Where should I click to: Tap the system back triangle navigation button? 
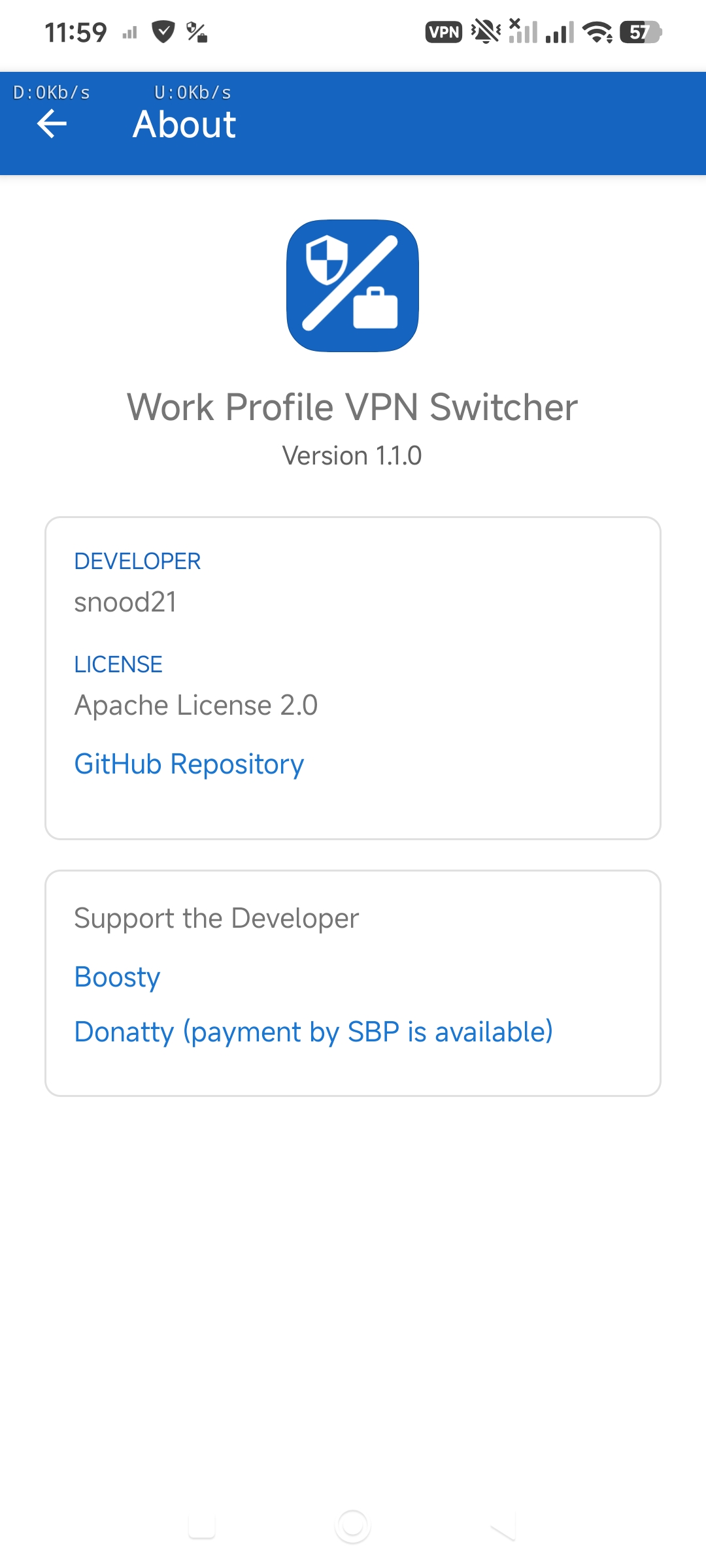[503, 1526]
